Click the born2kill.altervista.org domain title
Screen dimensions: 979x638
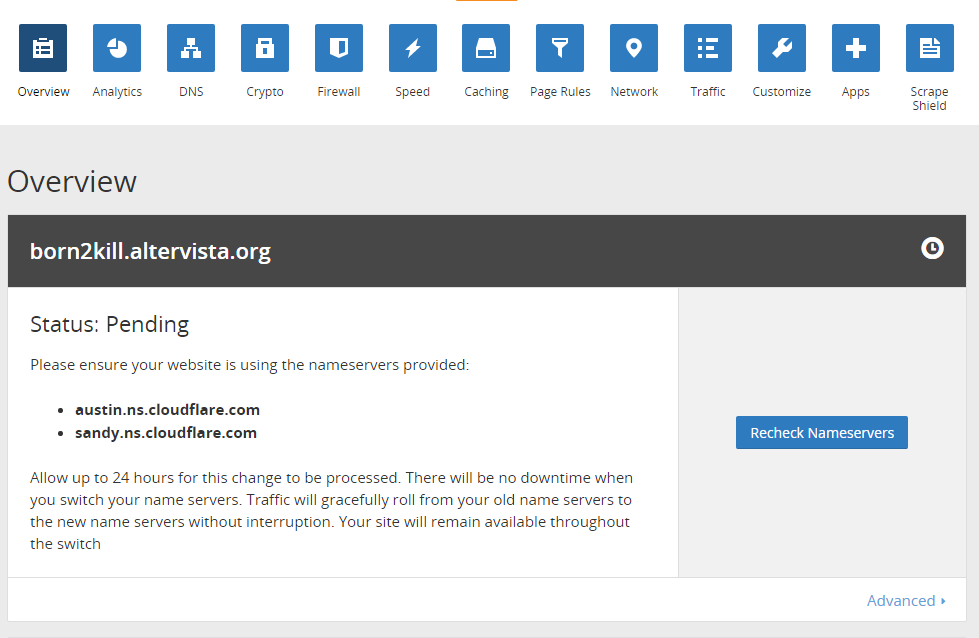[x=150, y=251]
